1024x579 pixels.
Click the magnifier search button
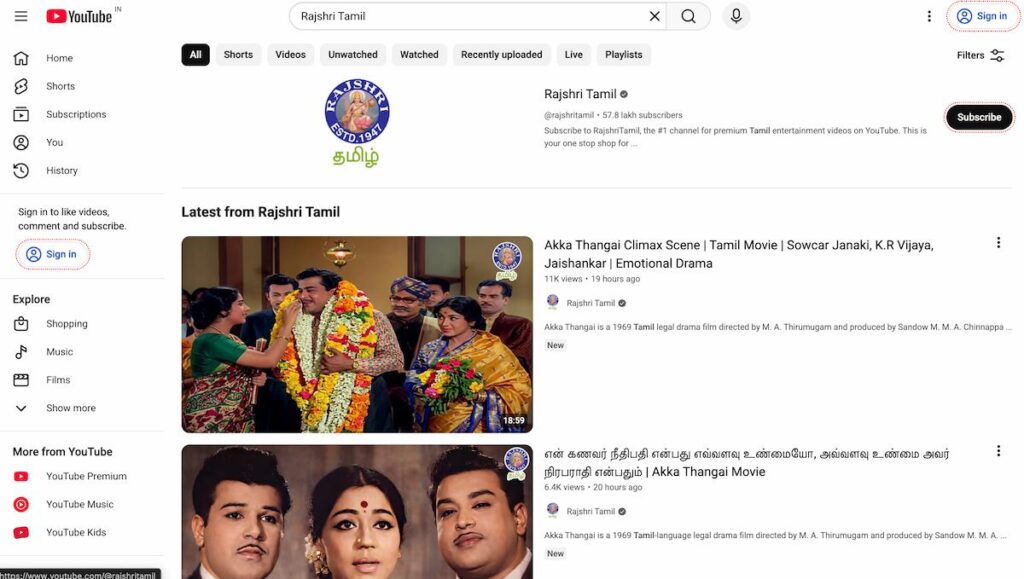coord(689,16)
